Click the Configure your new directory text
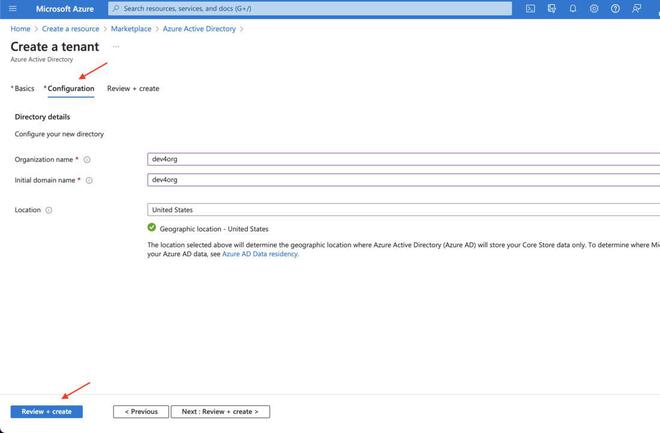This screenshot has height=433, width=660. tap(59, 134)
